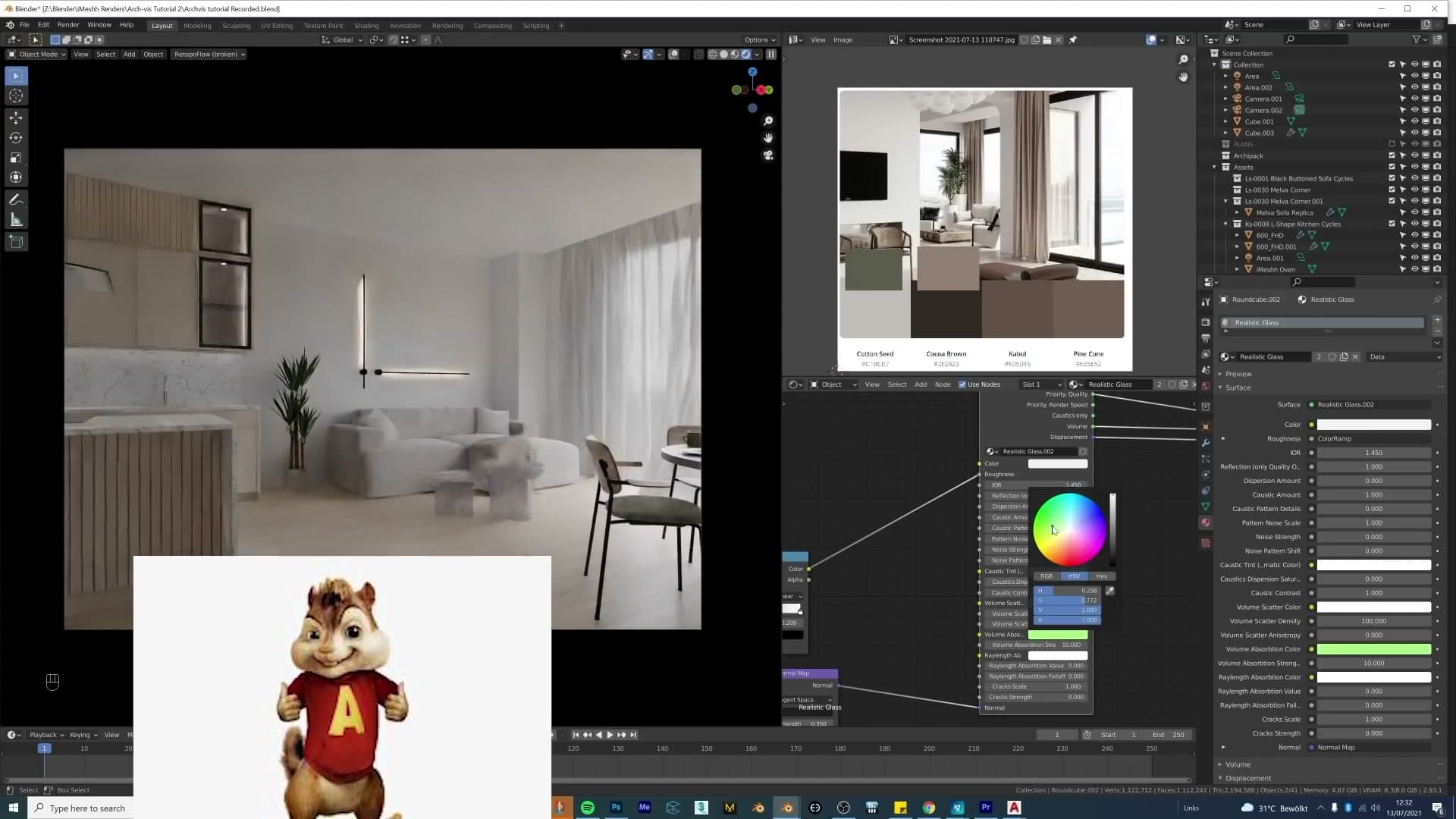Uncheck the Archipack collection checkbox
The width and height of the screenshot is (1456, 819).
(x=1392, y=155)
